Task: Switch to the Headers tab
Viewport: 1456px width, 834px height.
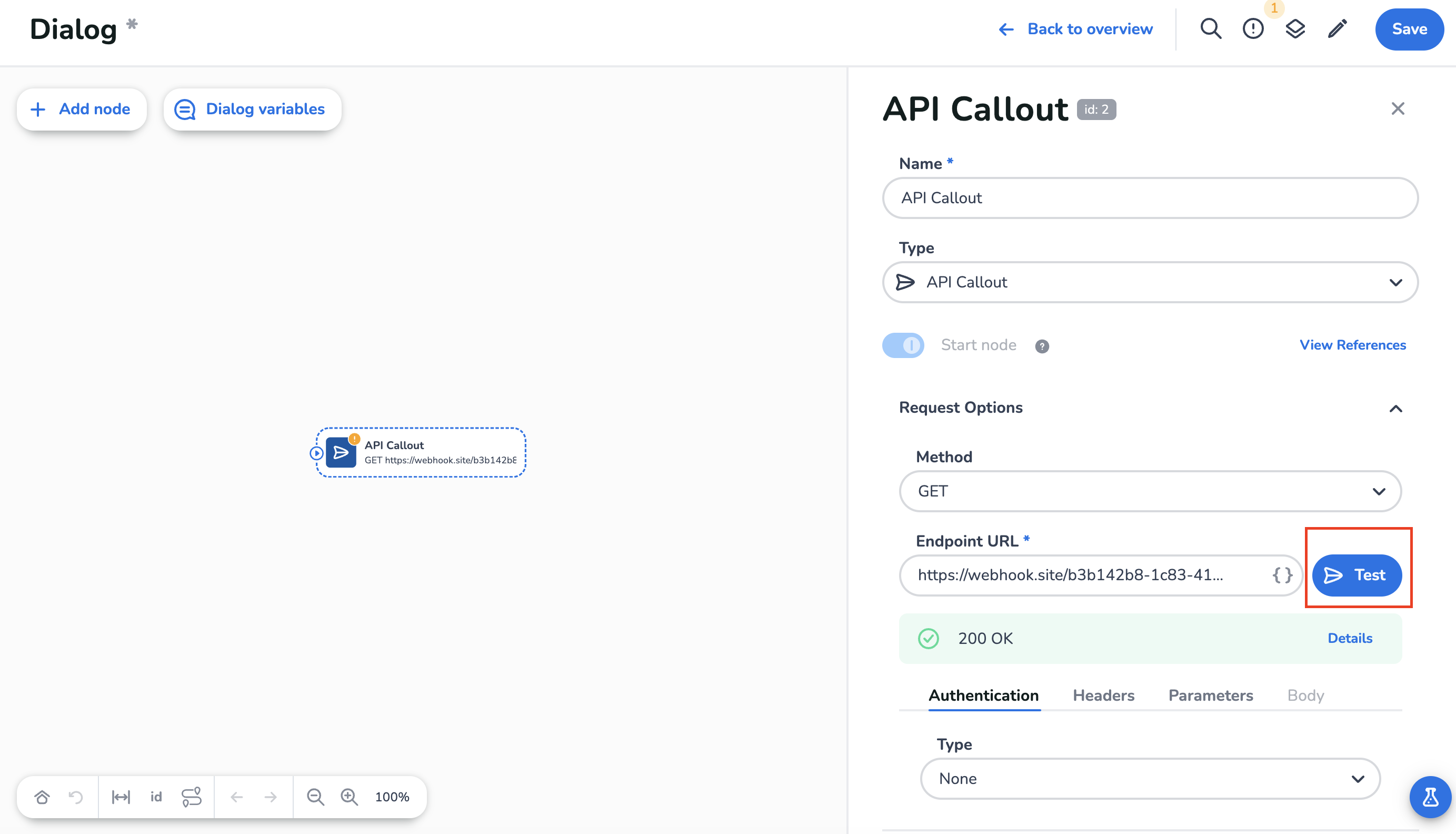Action: (1103, 696)
